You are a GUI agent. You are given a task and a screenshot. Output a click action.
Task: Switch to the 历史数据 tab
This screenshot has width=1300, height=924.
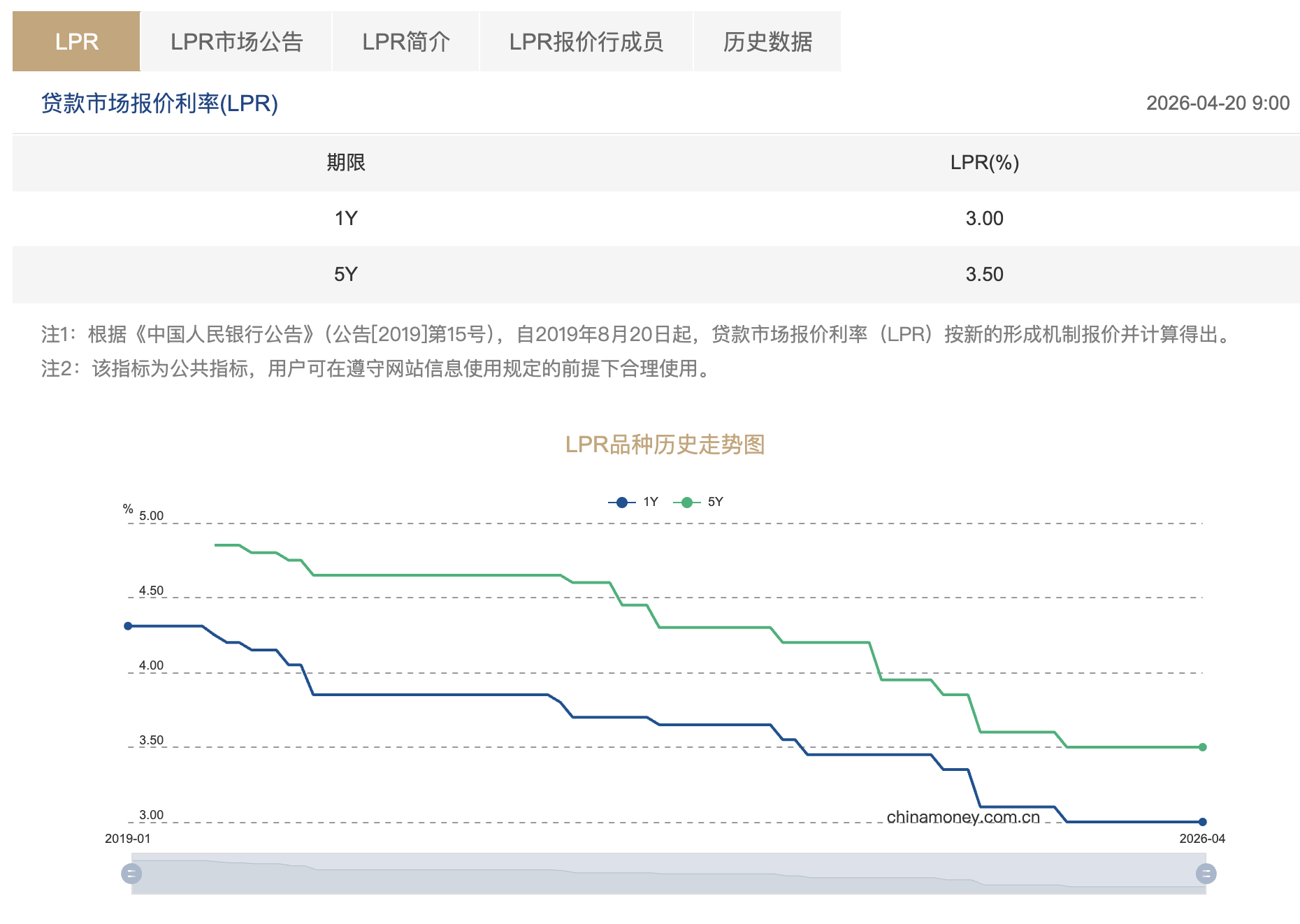pyautogui.click(x=767, y=41)
